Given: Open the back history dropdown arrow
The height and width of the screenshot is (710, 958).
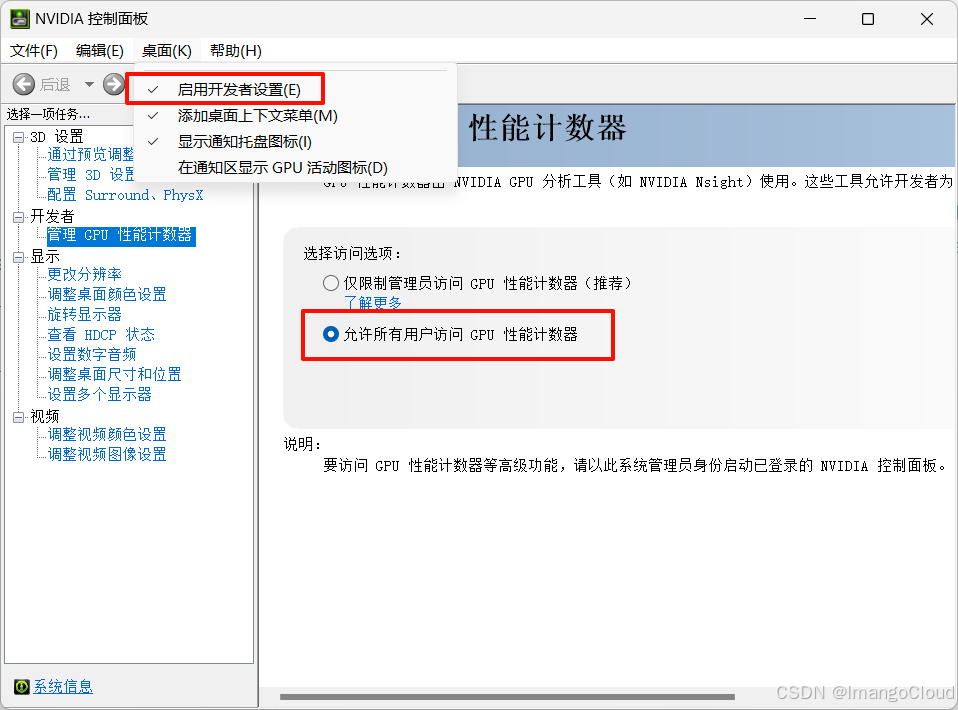Looking at the screenshot, I should click(89, 84).
